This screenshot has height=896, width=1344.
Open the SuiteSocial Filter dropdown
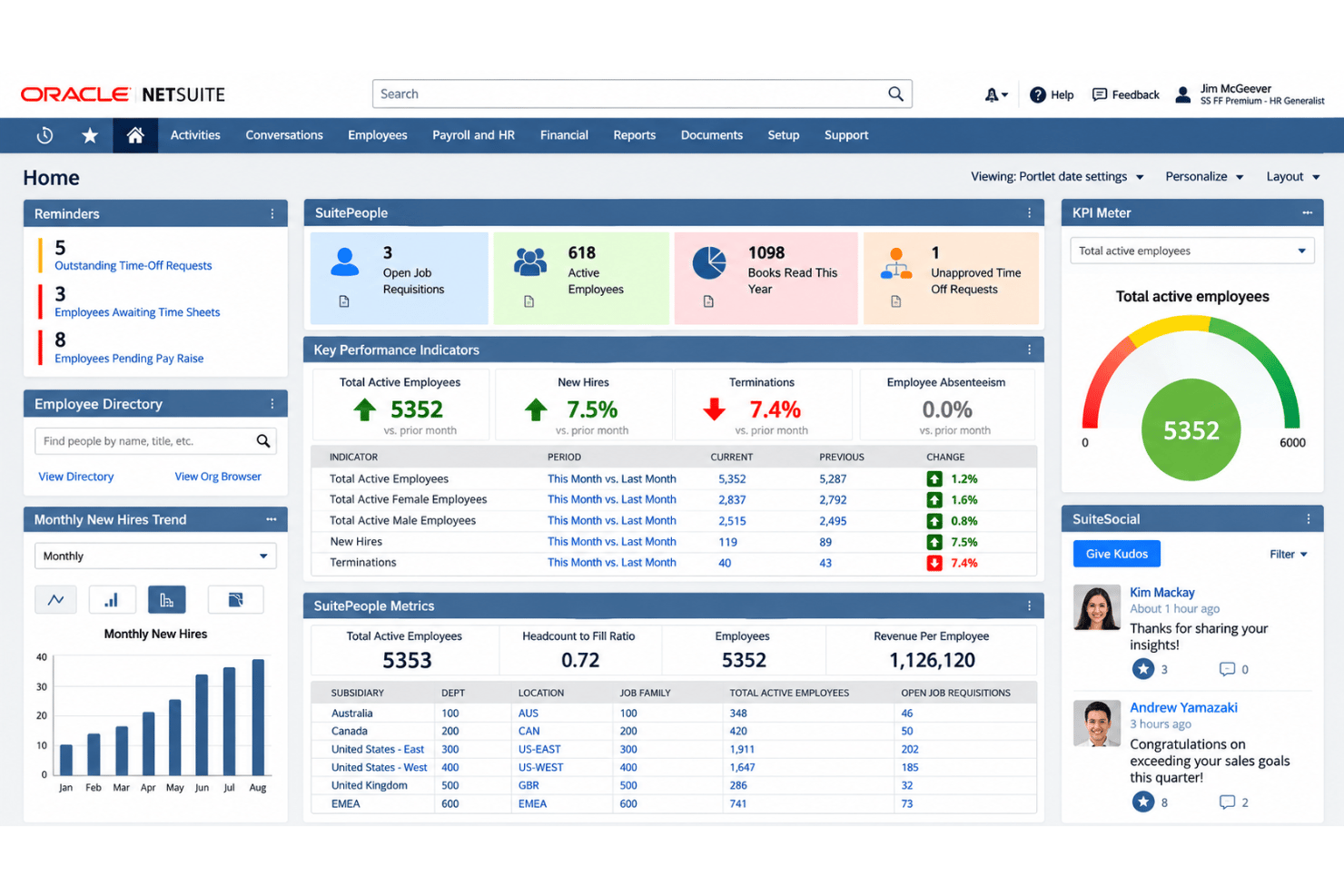click(x=1288, y=554)
